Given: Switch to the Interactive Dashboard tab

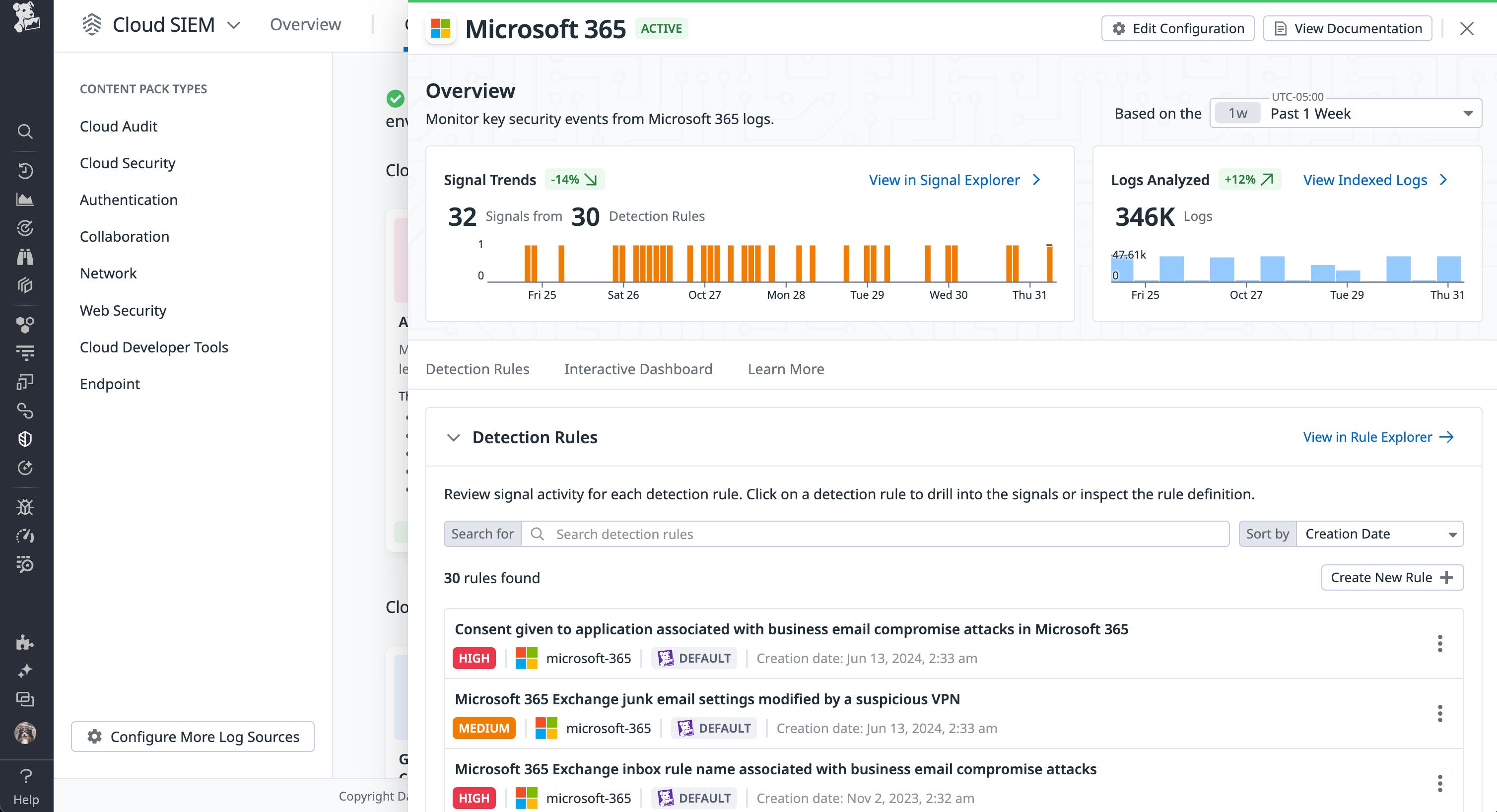Looking at the screenshot, I should coord(637,368).
